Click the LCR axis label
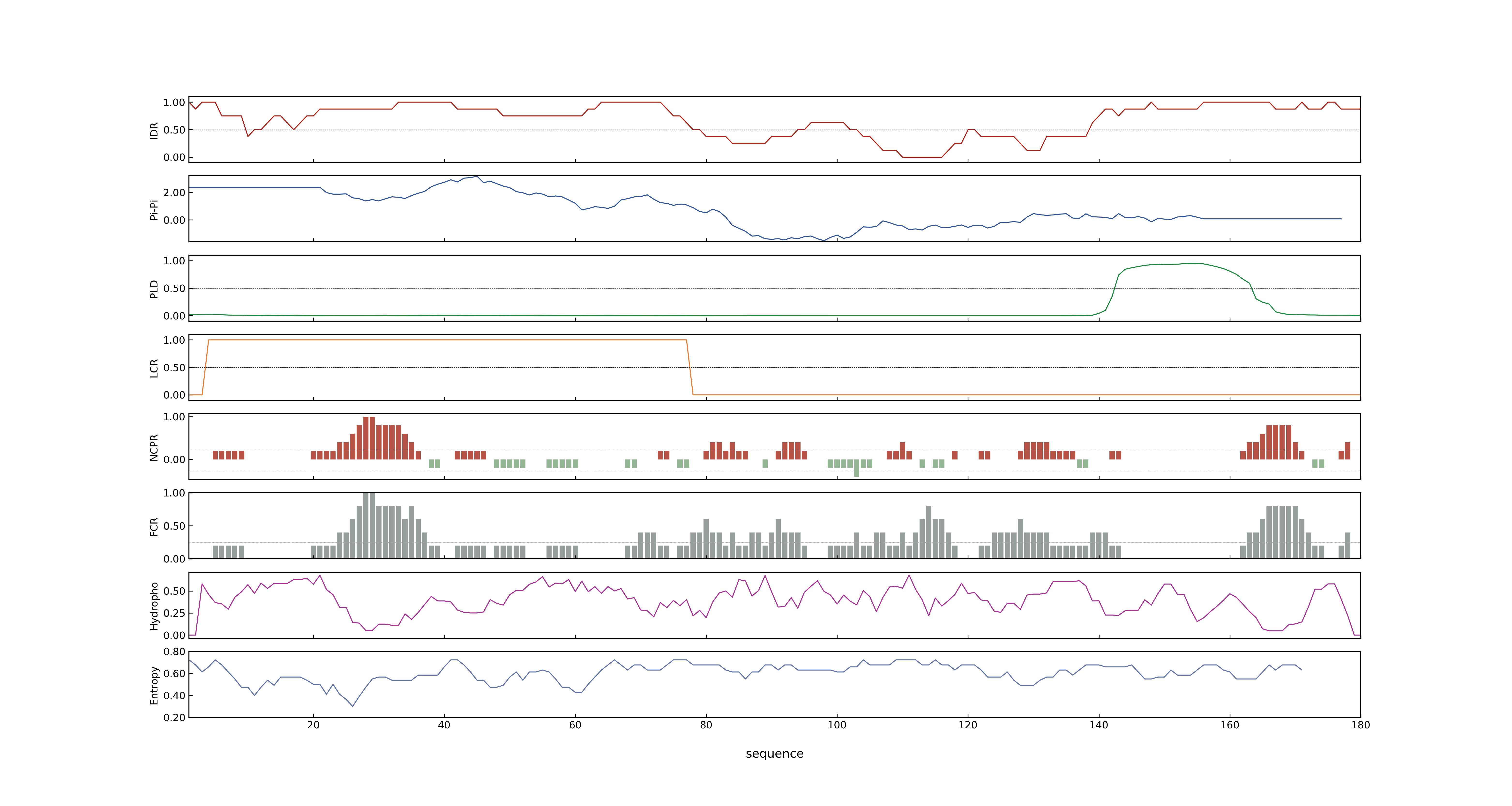The height and width of the screenshot is (806, 1512). [154, 368]
